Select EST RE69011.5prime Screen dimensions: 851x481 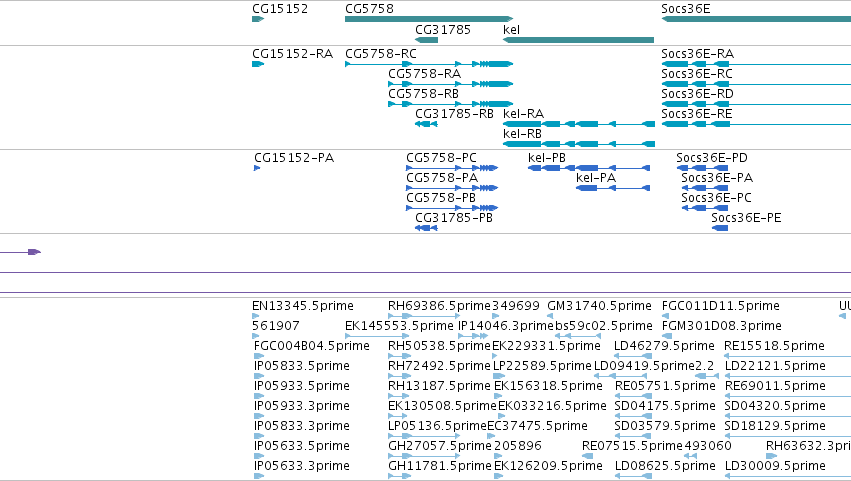point(775,387)
